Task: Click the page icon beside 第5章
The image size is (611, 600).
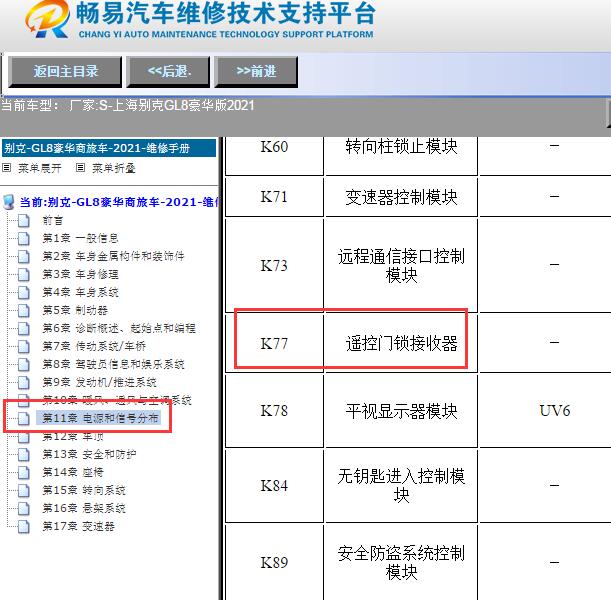Action: 24,311
